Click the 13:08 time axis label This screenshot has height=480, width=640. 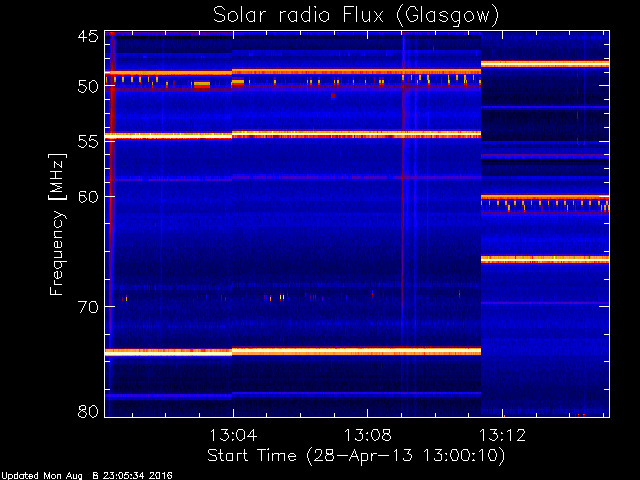368,435
